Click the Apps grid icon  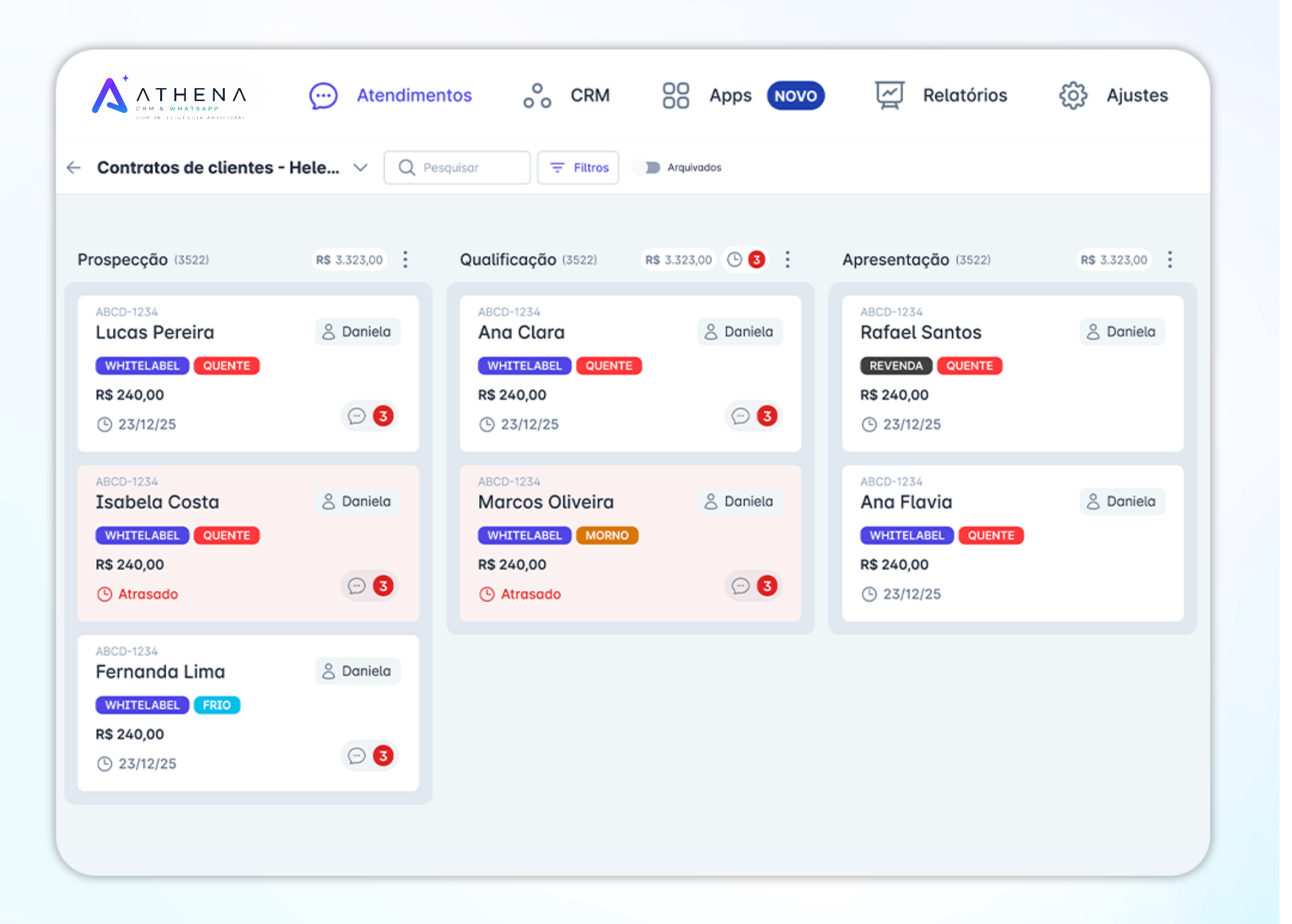[x=676, y=96]
